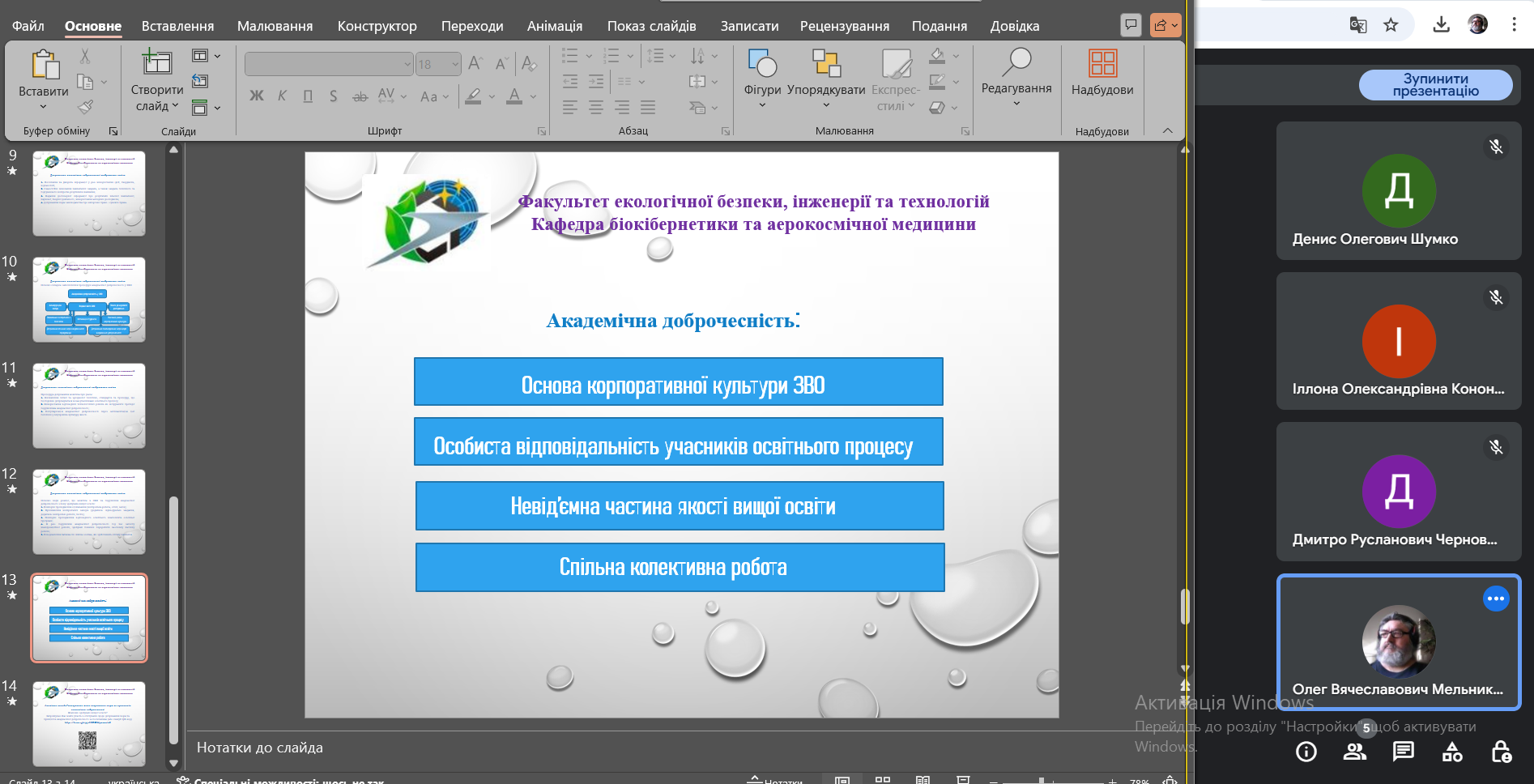1534x784 pixels.
Task: Expand the font size dropdown
Action: click(454, 64)
